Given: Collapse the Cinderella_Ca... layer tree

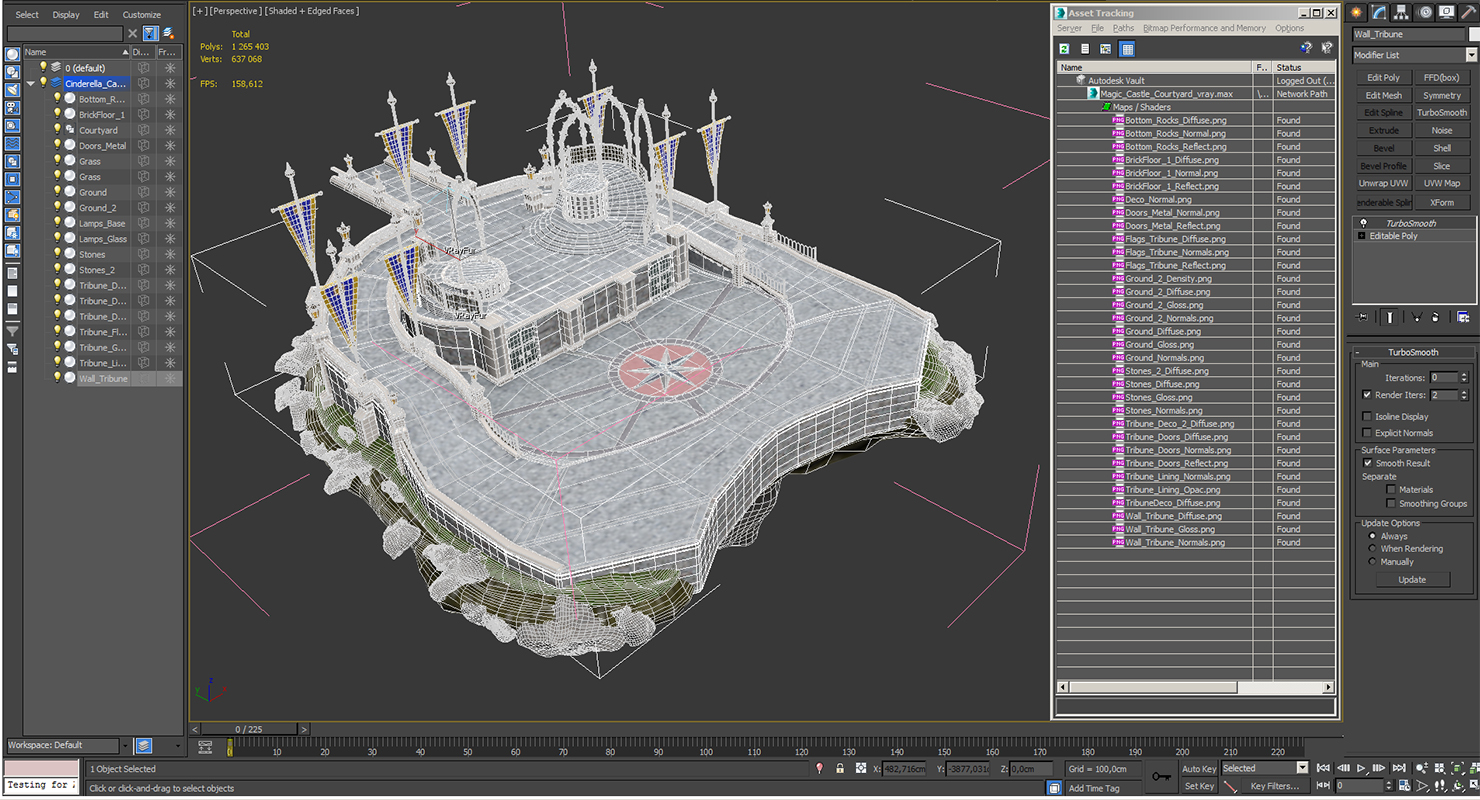Looking at the screenshot, I should (30, 84).
